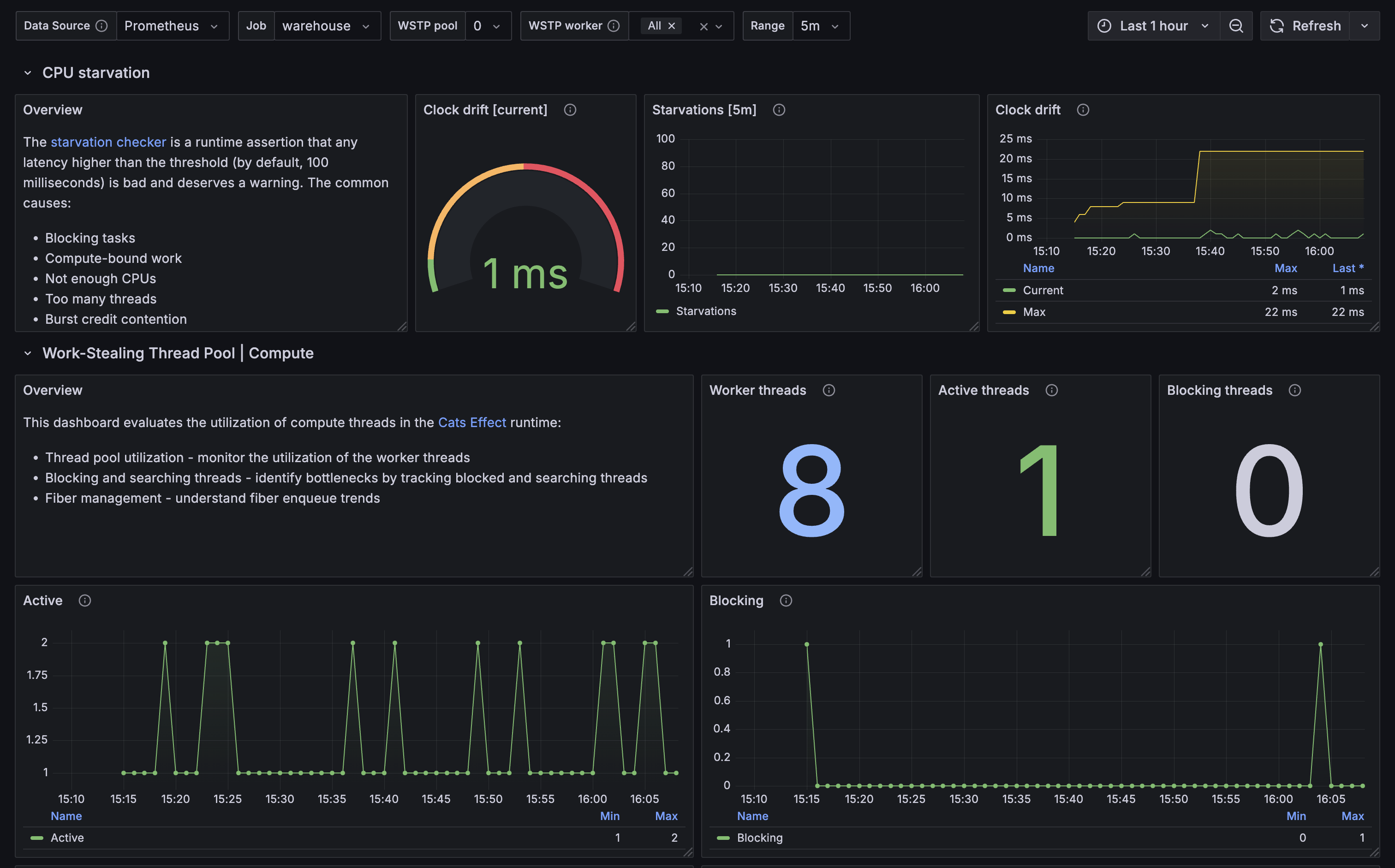Toggle Blocking series in legend
The height and width of the screenshot is (868, 1395).
[759, 838]
